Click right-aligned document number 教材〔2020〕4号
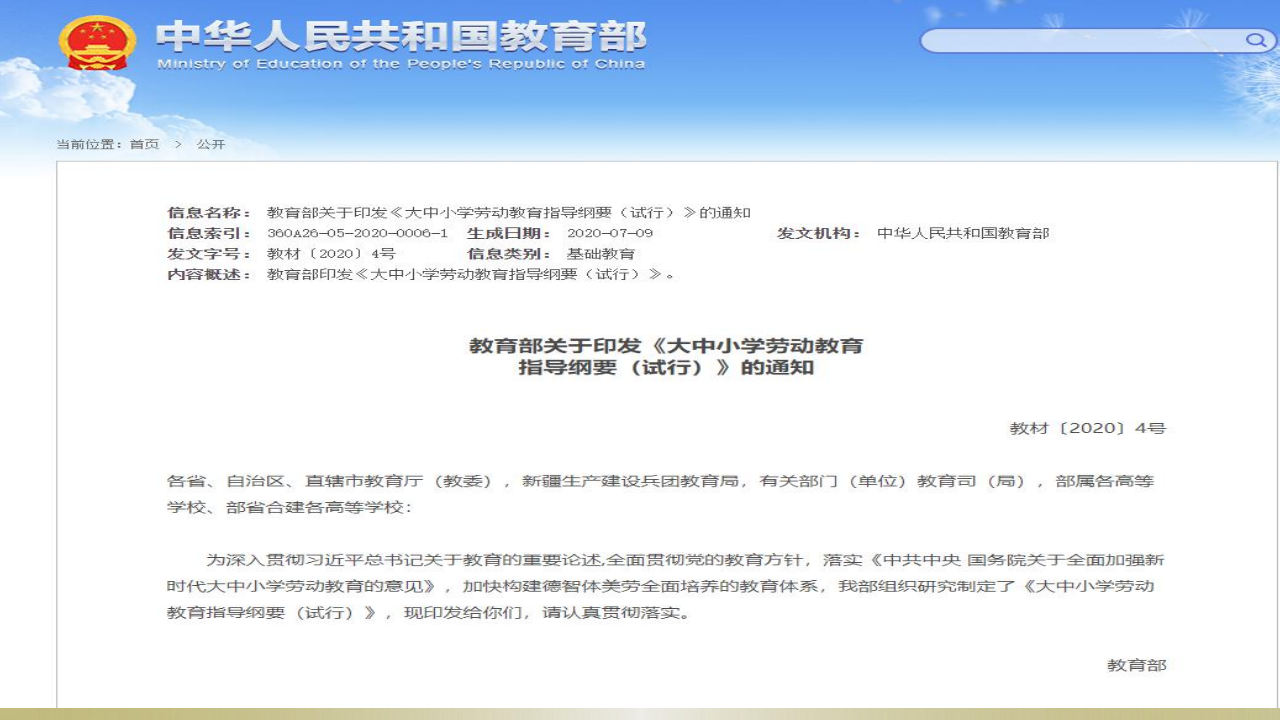 [x=1088, y=428]
